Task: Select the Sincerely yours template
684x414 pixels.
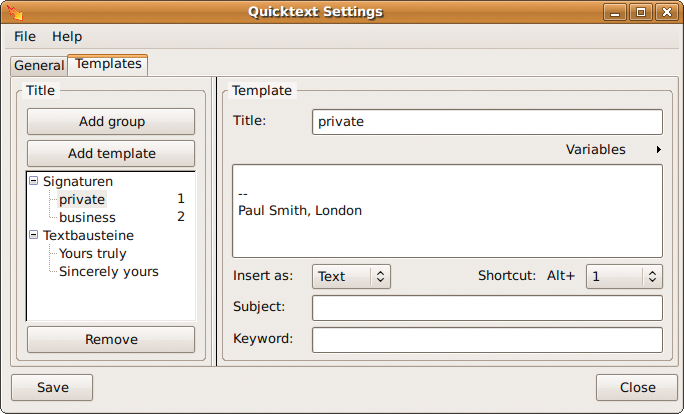Action: click(x=109, y=271)
